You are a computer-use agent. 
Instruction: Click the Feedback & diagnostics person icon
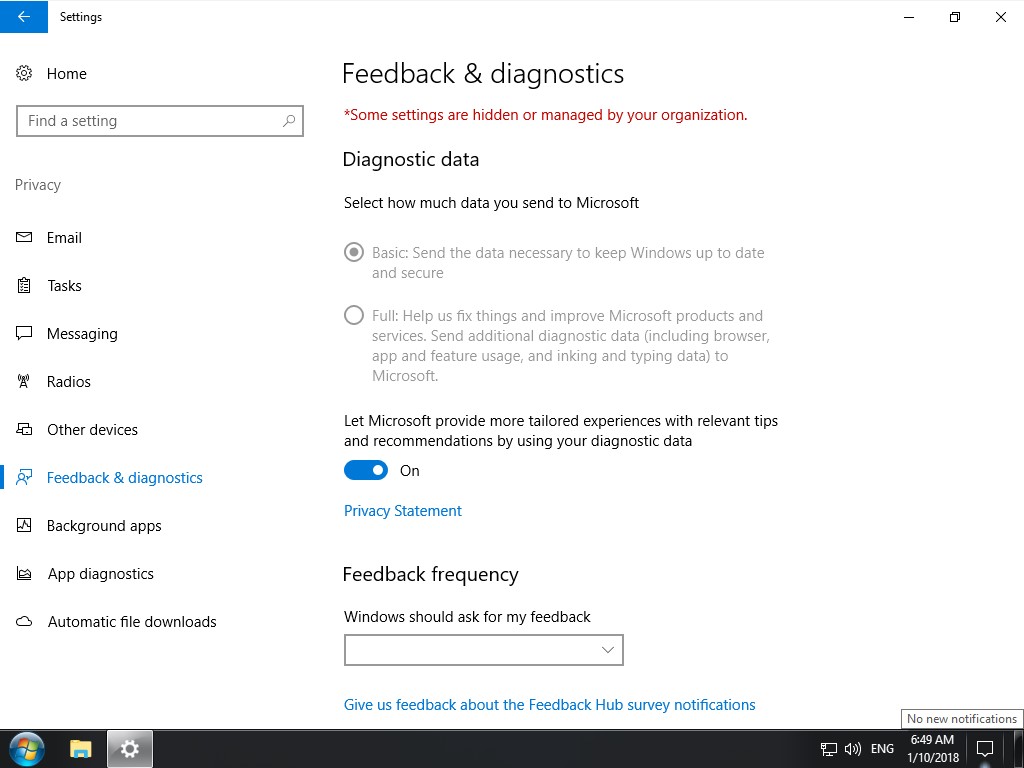click(x=24, y=477)
